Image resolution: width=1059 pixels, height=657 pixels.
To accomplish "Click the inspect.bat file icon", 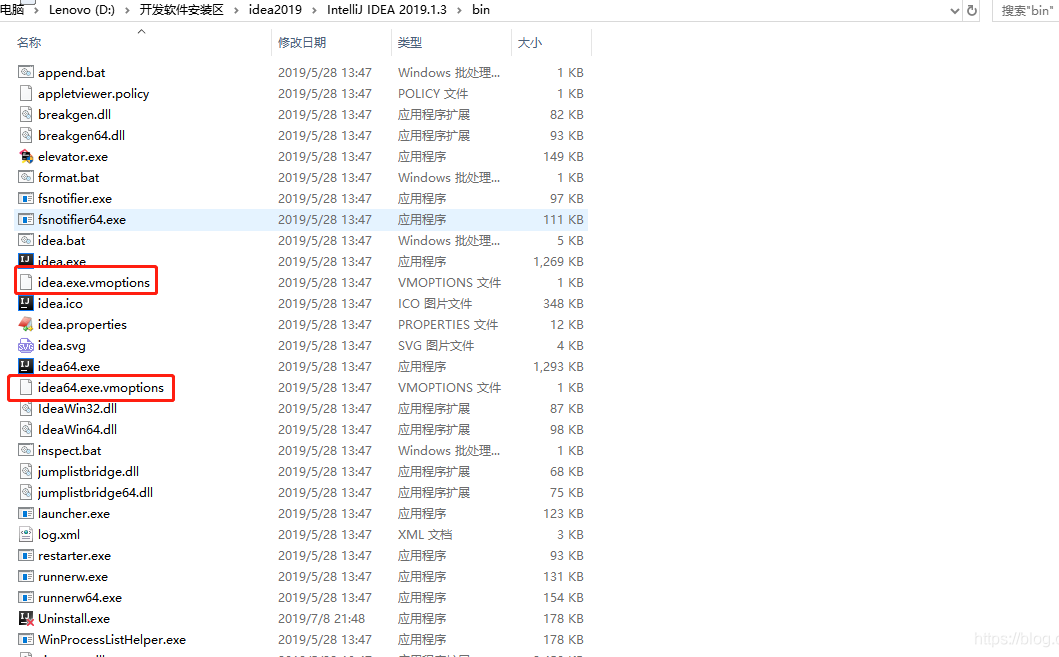I will pos(26,450).
